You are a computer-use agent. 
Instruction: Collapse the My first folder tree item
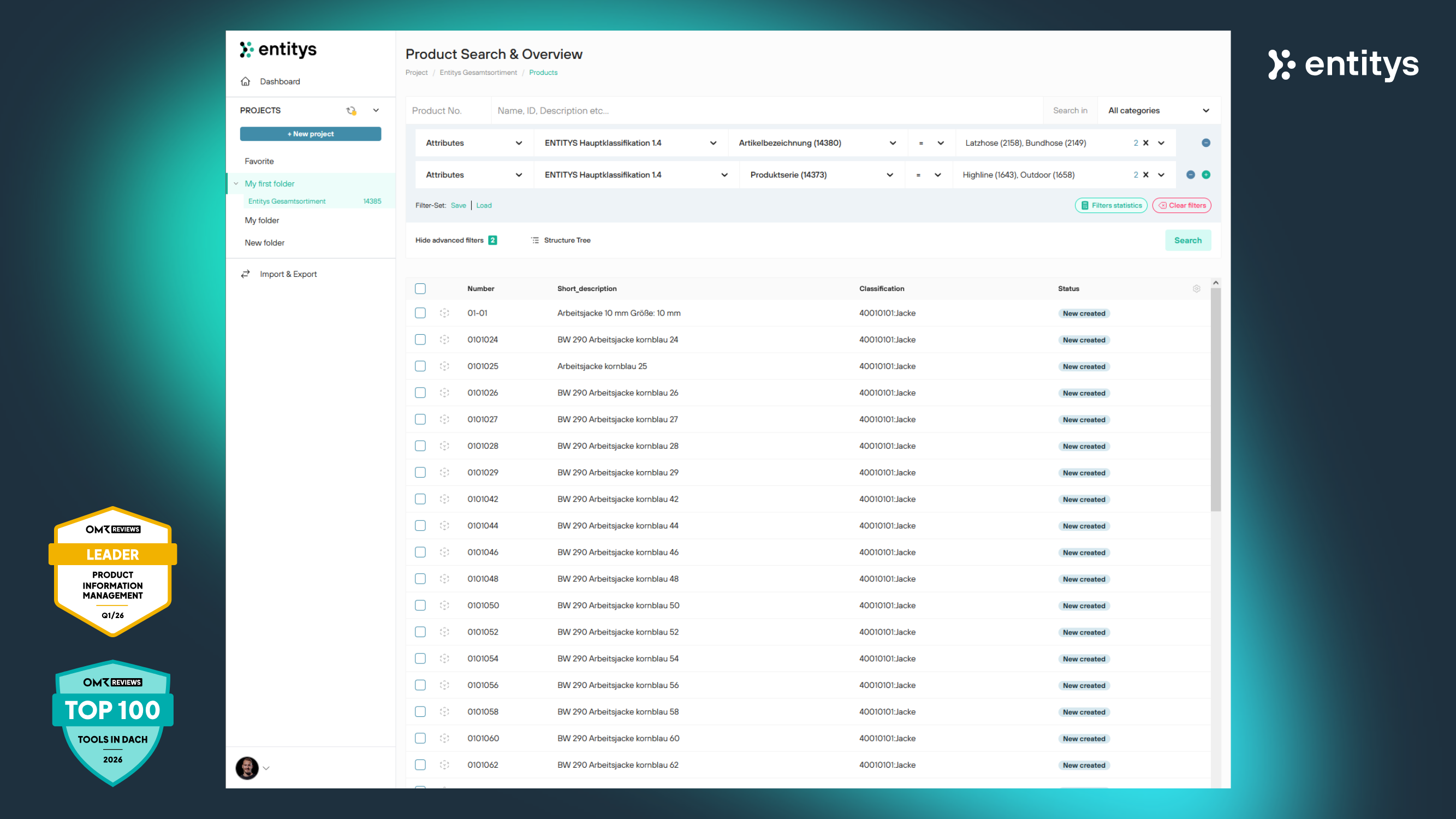click(x=236, y=183)
